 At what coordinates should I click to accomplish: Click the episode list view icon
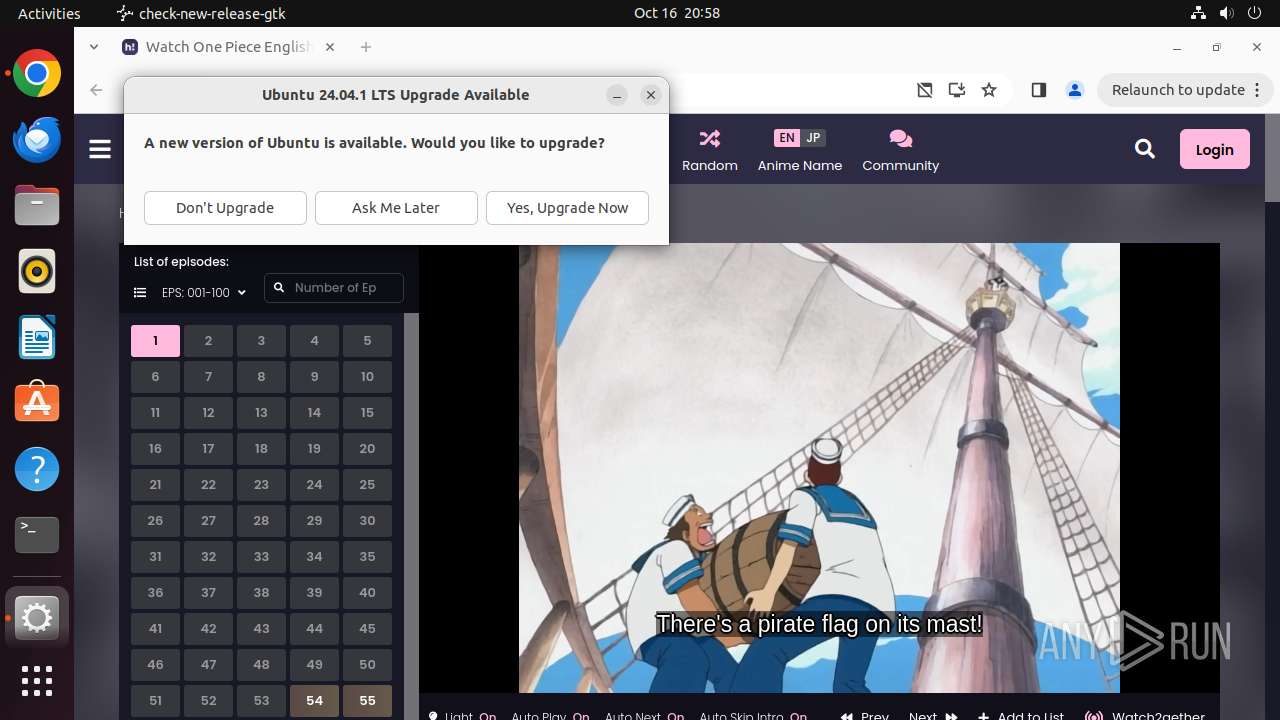tap(140, 293)
